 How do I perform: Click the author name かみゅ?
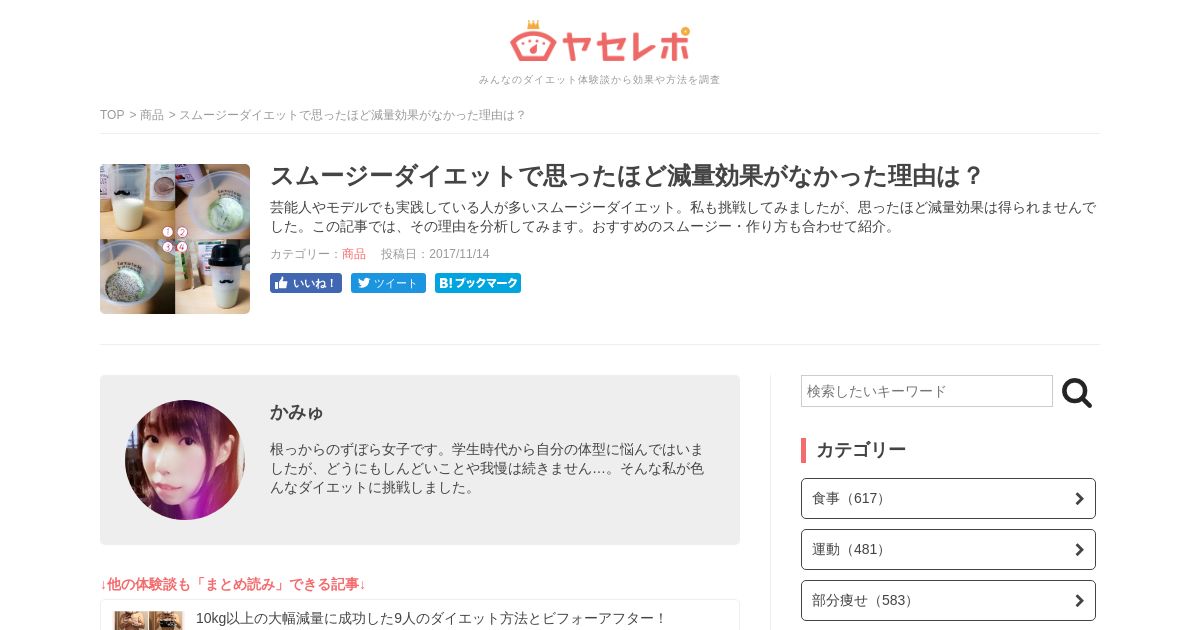tap(297, 412)
